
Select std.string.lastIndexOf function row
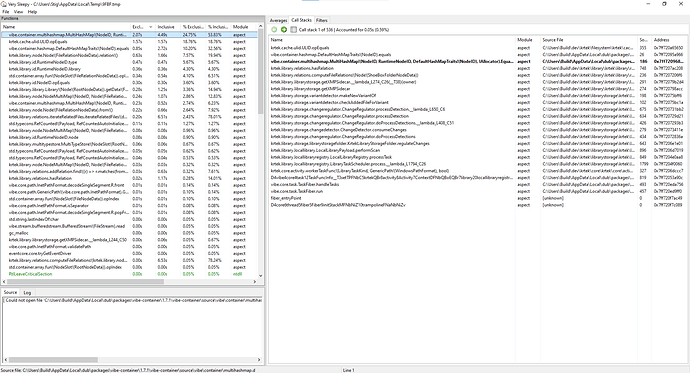[129, 219]
